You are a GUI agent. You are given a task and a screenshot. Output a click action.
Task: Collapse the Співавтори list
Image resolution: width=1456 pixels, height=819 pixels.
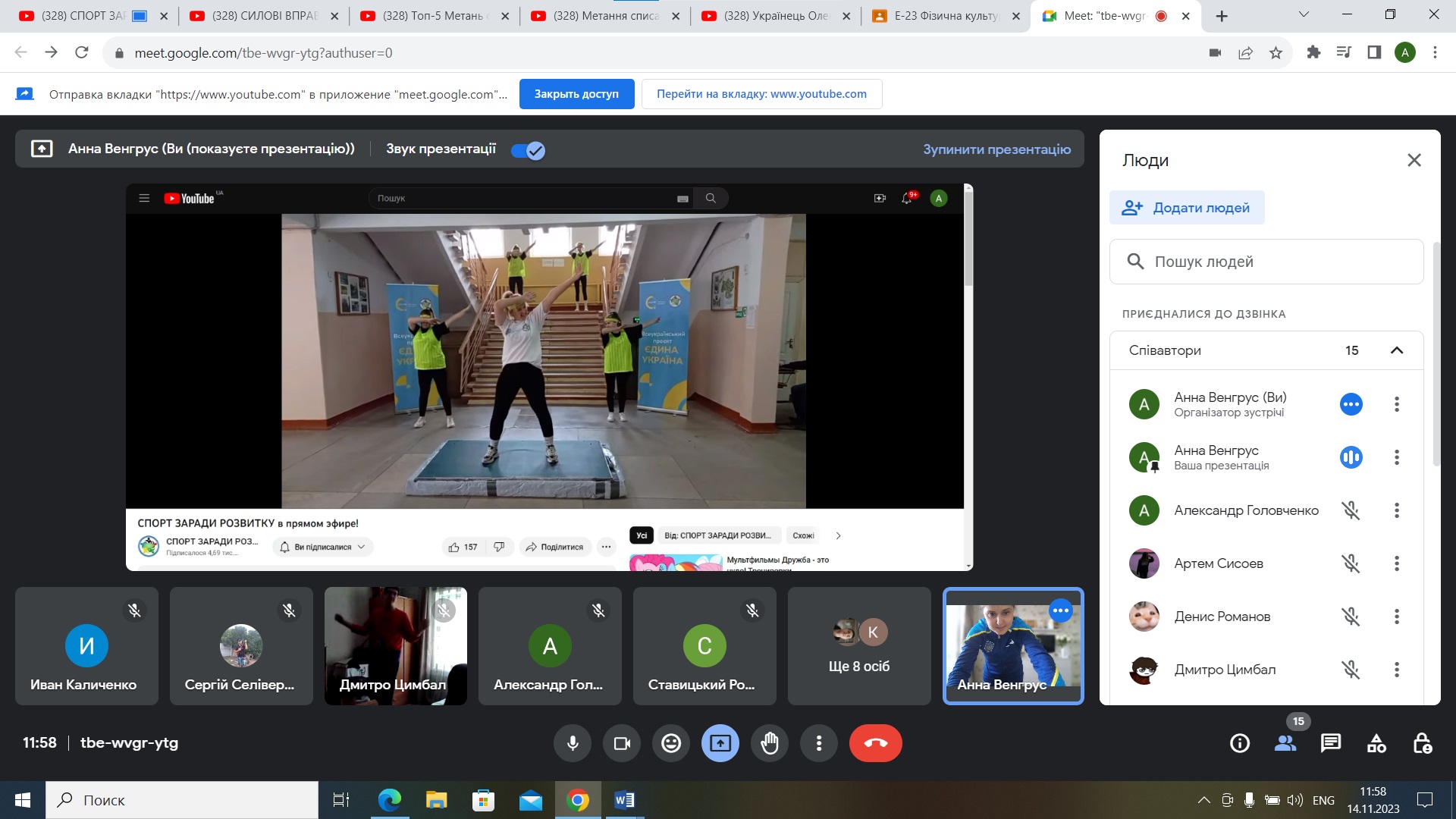[x=1397, y=350]
